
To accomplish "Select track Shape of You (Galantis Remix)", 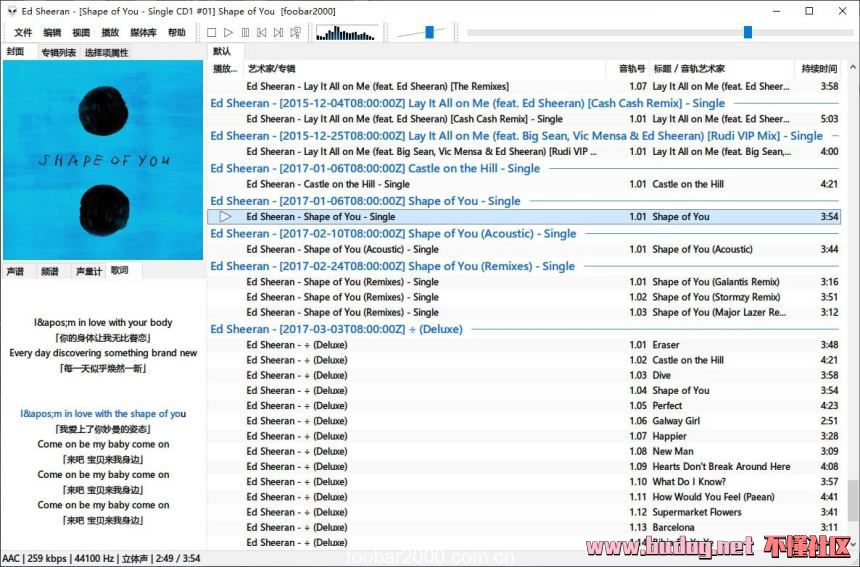I will point(524,282).
